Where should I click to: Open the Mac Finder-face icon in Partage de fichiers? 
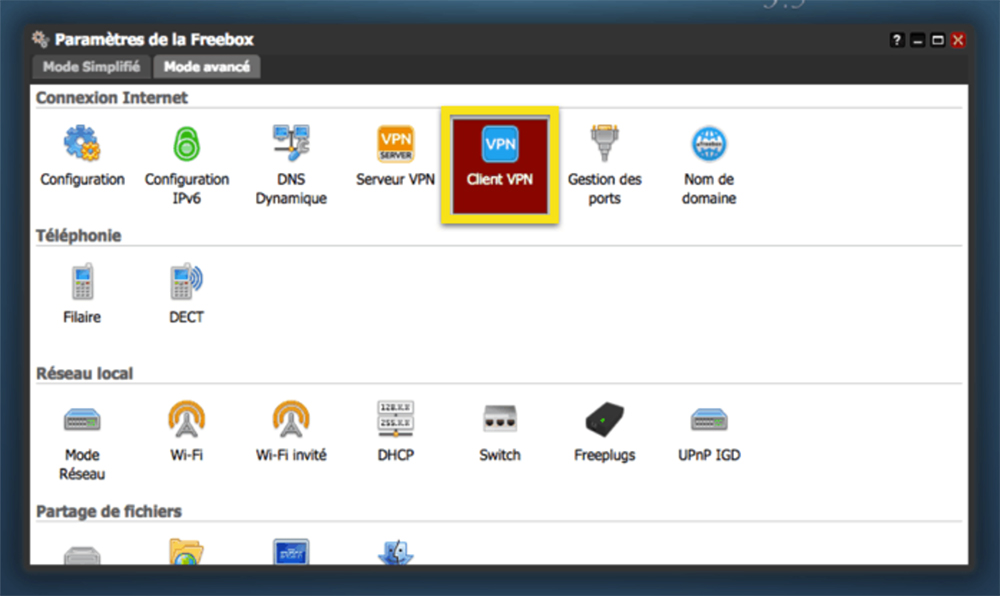click(395, 552)
